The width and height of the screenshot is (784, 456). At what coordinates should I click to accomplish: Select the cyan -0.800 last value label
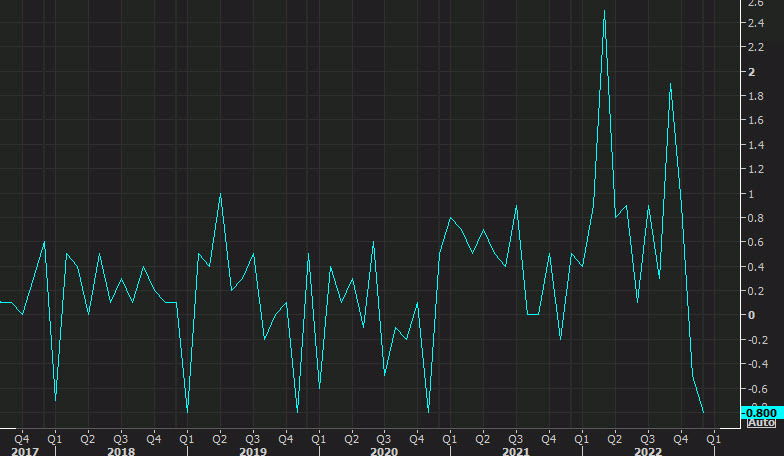pyautogui.click(x=760, y=412)
